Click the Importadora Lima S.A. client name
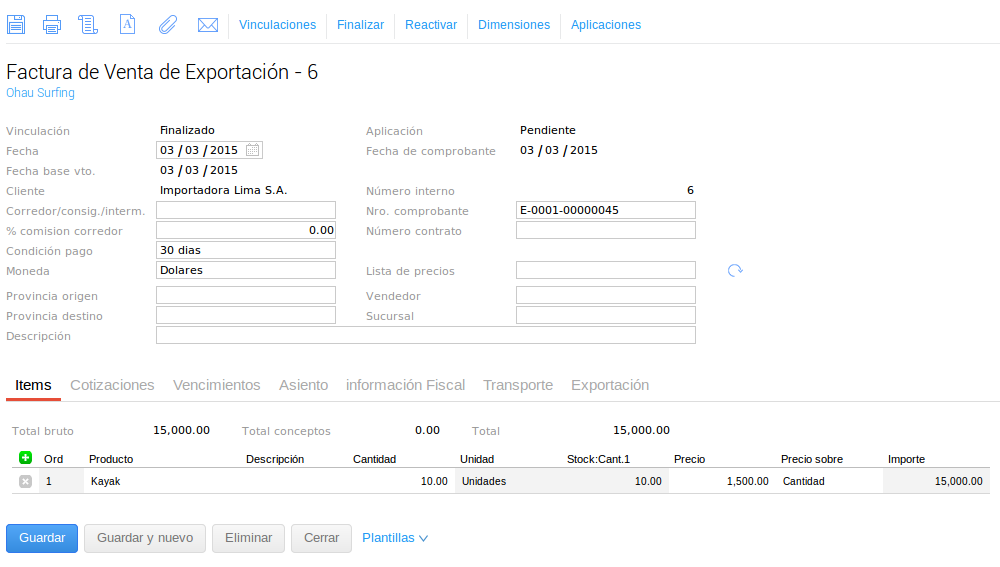The image size is (1000, 567). click(x=223, y=190)
